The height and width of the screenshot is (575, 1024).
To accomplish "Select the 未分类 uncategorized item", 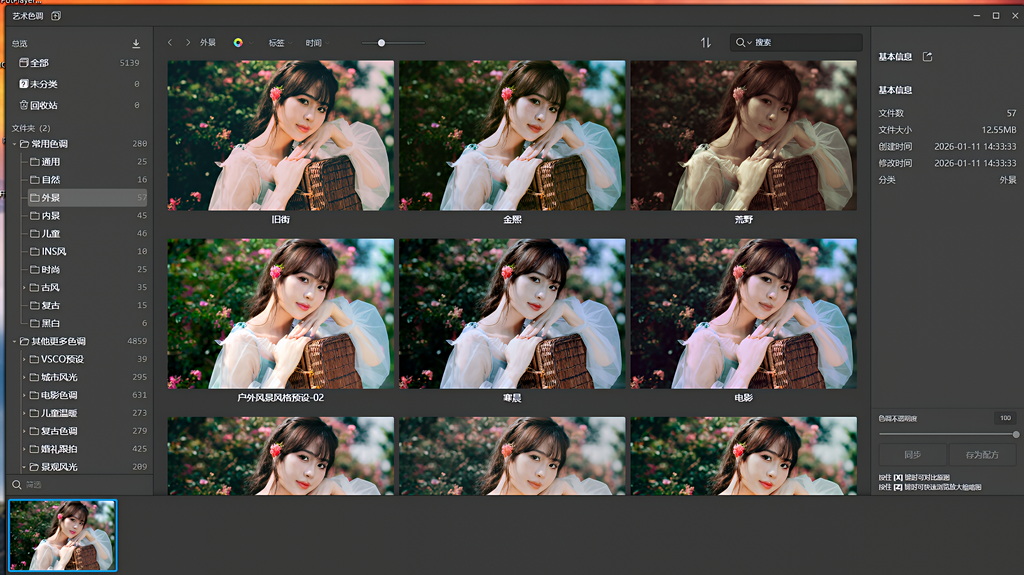I will click(43, 84).
